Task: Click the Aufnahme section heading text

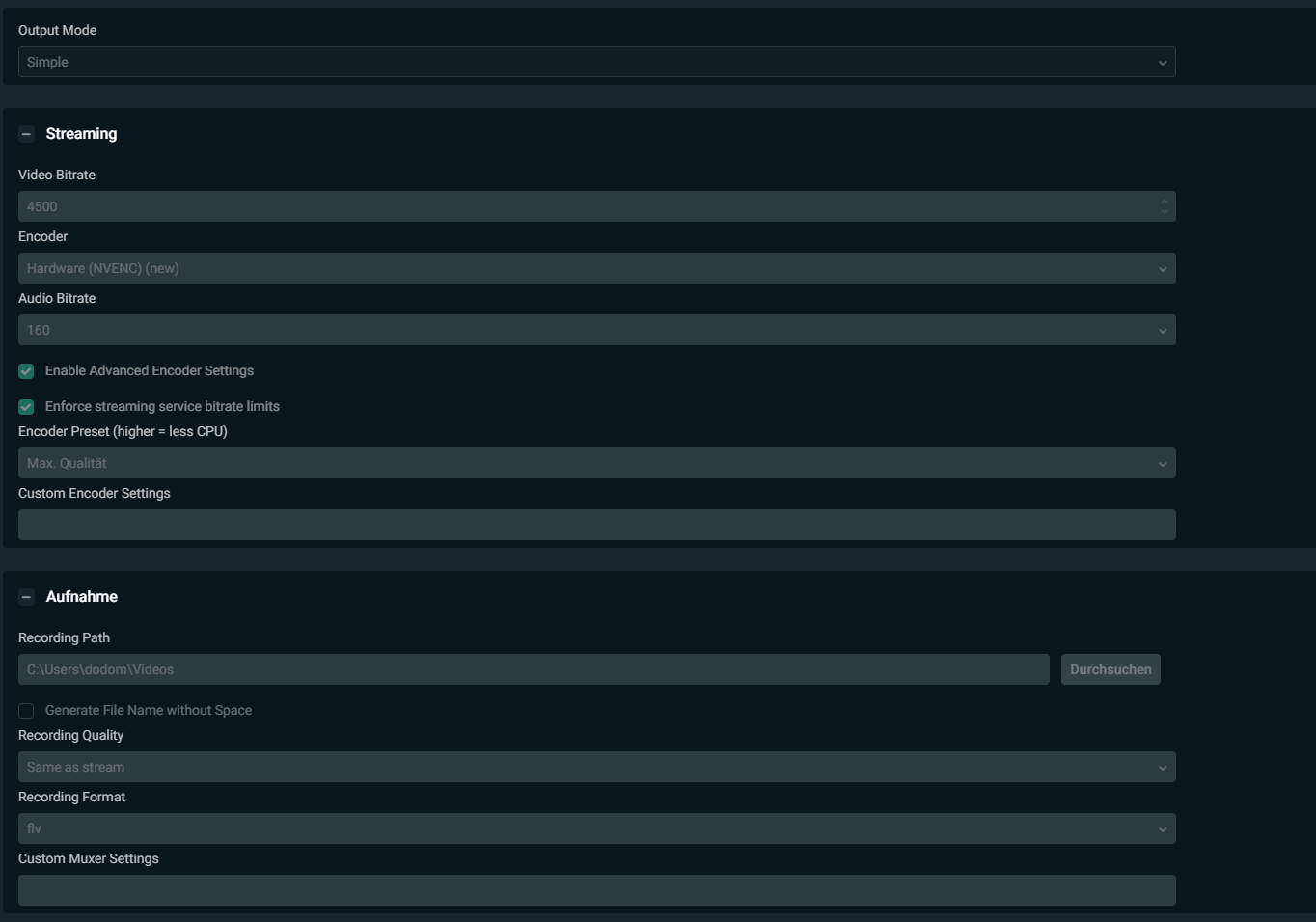Action: coord(82,597)
